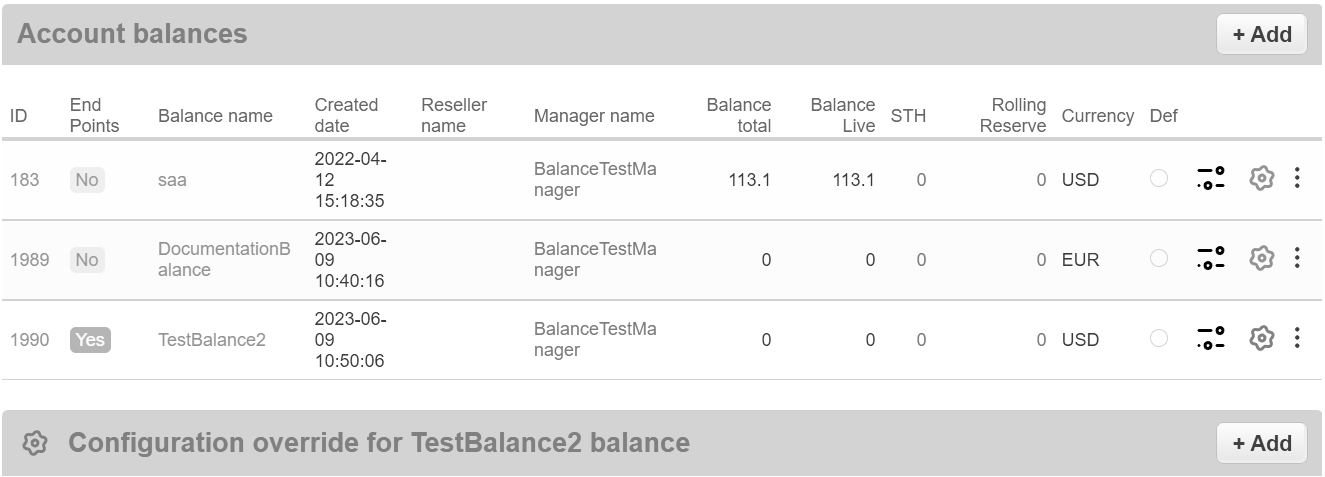Mark TestBalance2 as default balance radio
The width and height of the screenshot is (1325, 477).
[x=1159, y=339]
